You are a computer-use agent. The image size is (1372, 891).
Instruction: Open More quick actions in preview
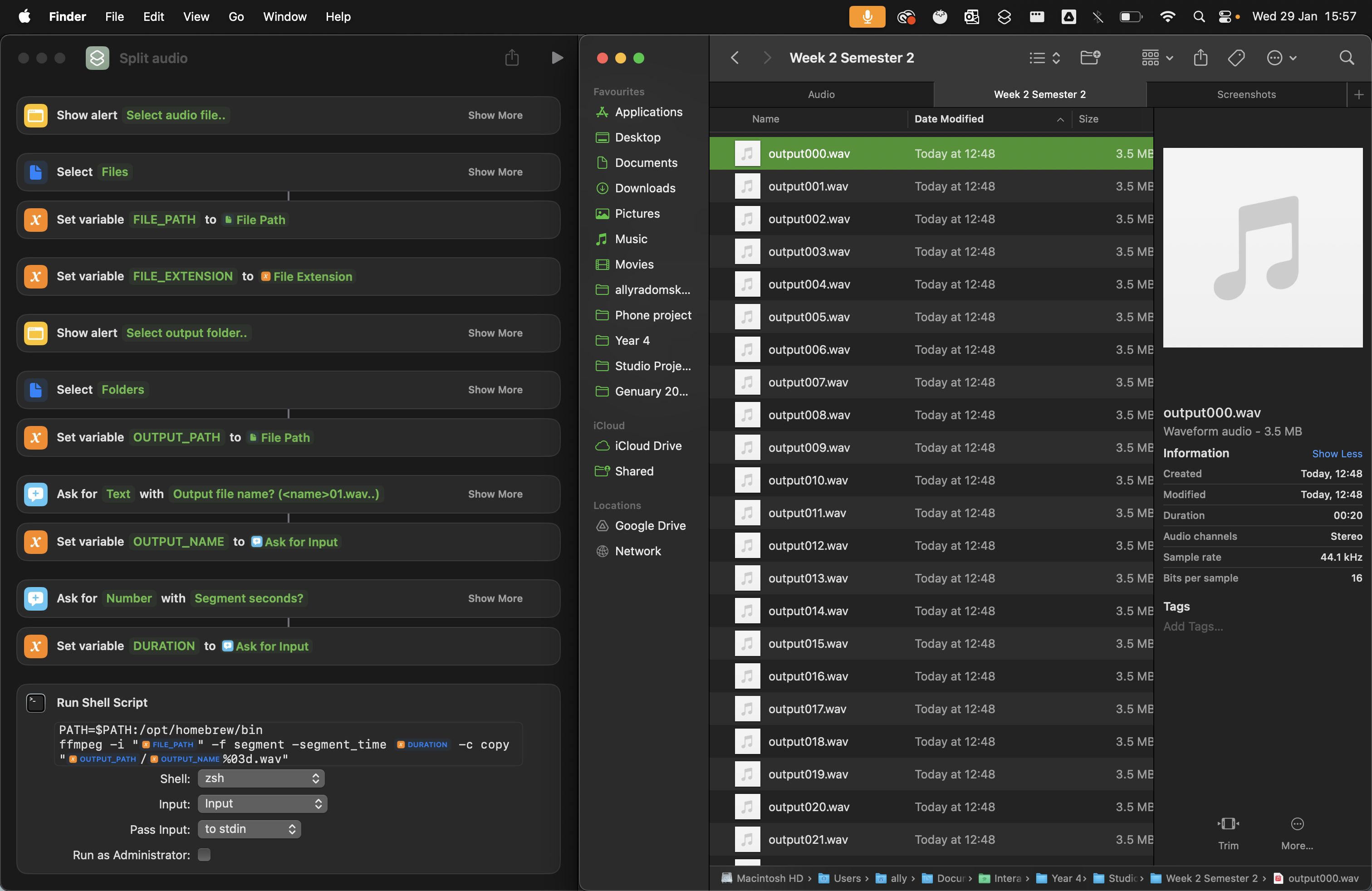pos(1297,833)
